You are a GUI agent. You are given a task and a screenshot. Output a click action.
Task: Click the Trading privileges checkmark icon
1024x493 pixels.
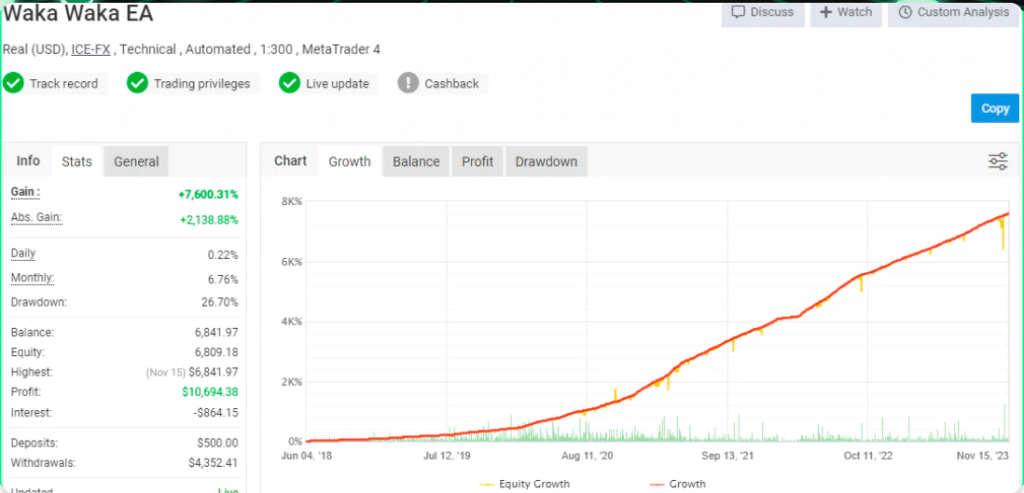click(x=138, y=83)
